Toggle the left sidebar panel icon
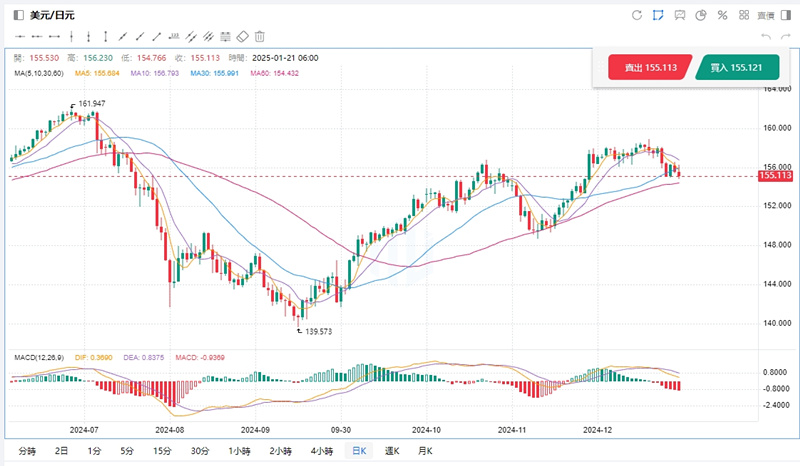 point(18,15)
